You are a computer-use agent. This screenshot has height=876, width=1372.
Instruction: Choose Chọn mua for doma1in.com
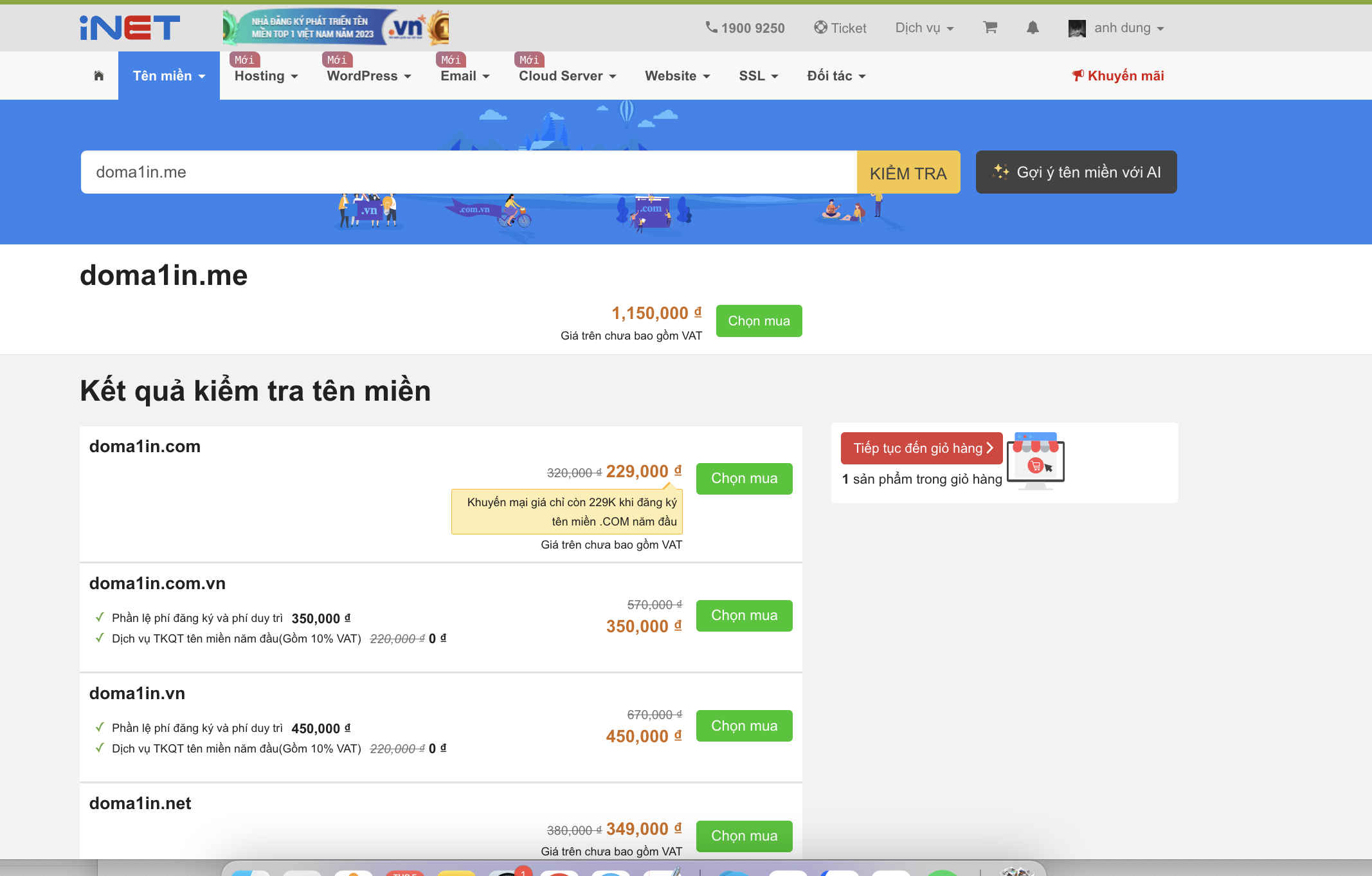click(x=745, y=479)
